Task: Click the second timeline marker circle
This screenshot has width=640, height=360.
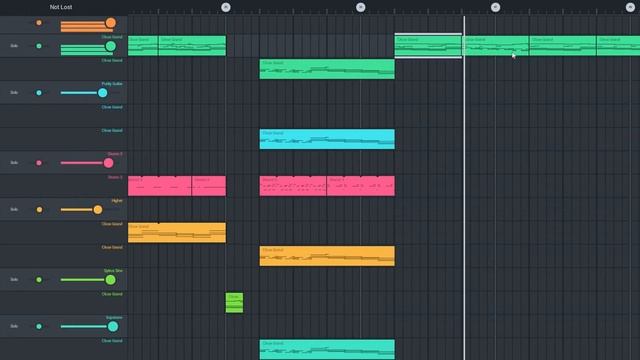Action: coord(360,7)
